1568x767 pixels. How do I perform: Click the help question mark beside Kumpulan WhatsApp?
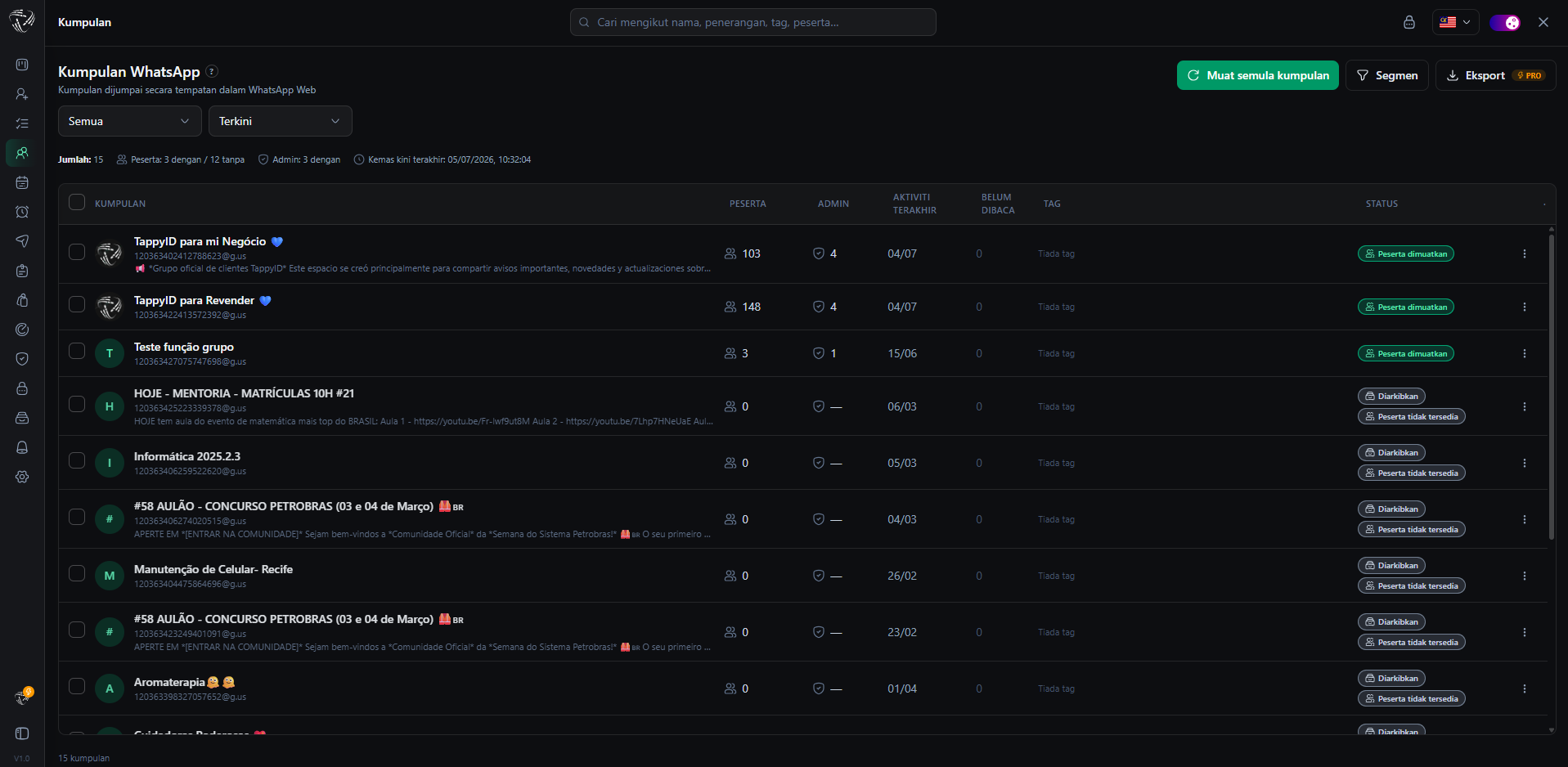coord(212,71)
